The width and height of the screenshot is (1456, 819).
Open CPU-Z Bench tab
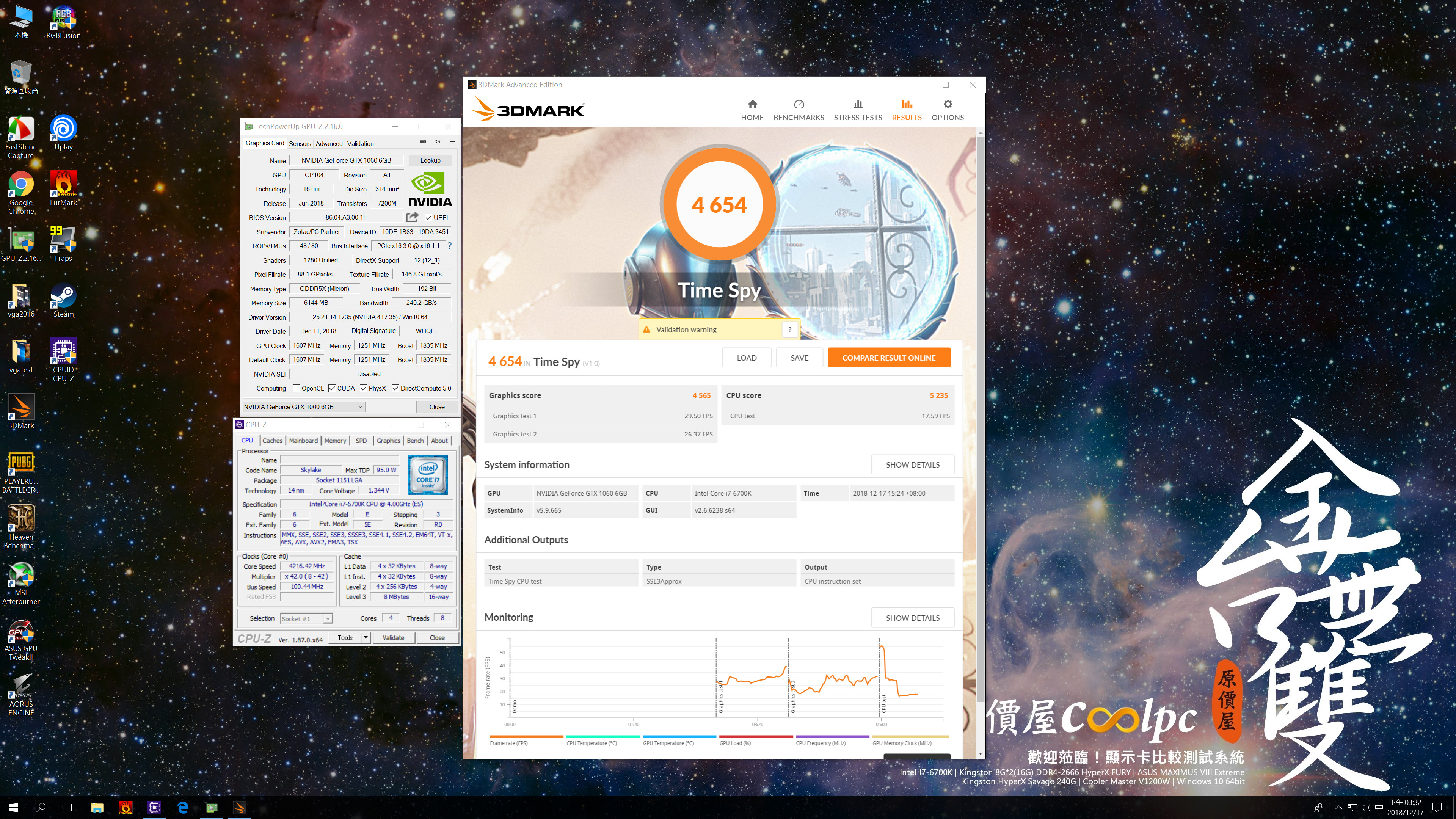[415, 441]
